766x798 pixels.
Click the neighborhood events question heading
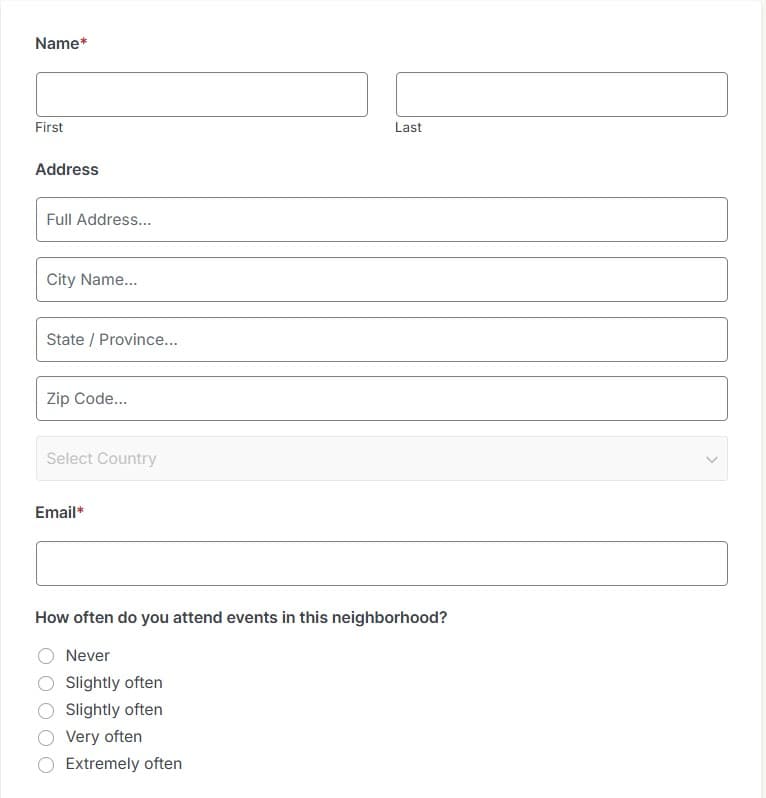(241, 617)
